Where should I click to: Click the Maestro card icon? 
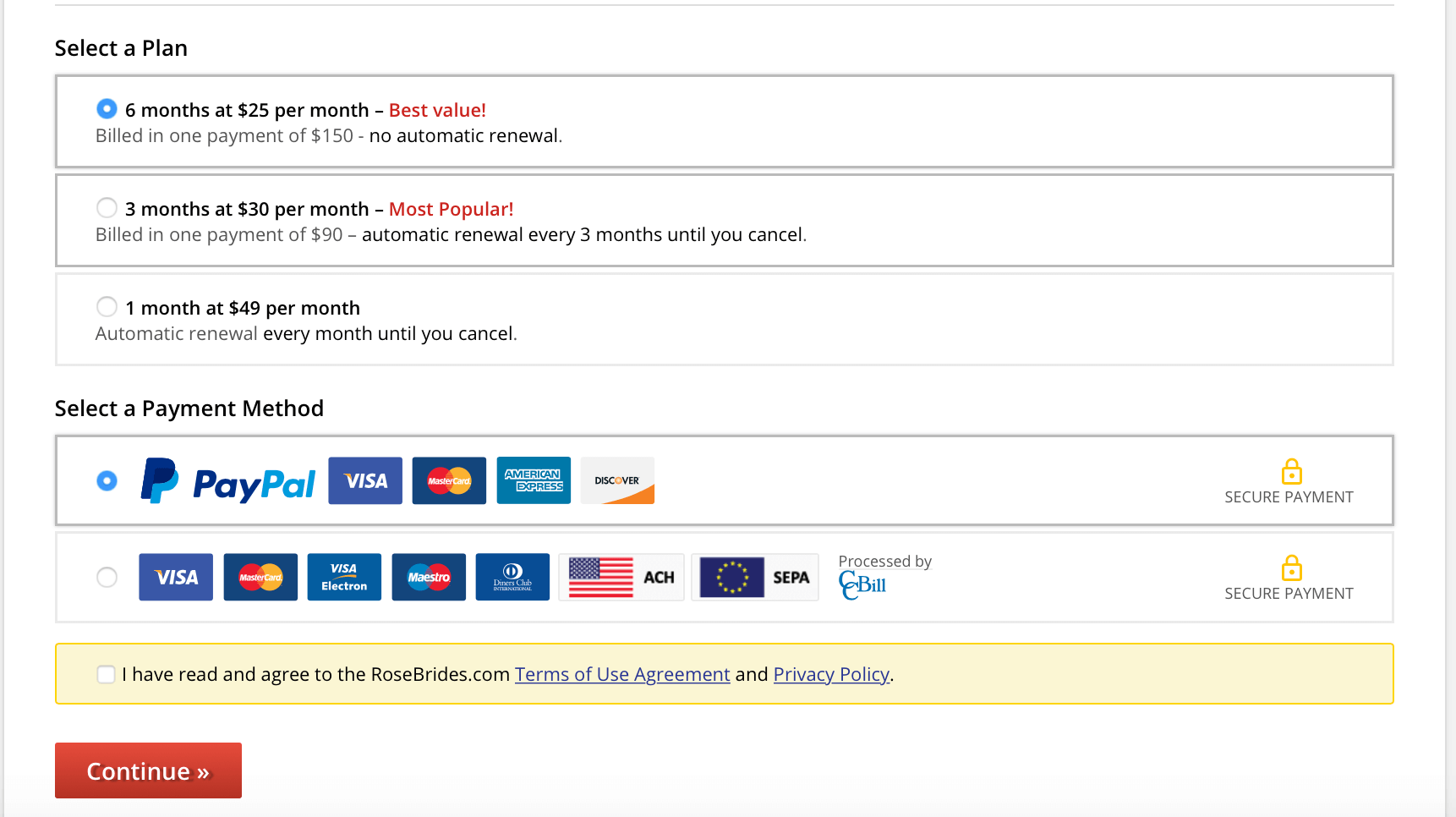pyautogui.click(x=429, y=577)
